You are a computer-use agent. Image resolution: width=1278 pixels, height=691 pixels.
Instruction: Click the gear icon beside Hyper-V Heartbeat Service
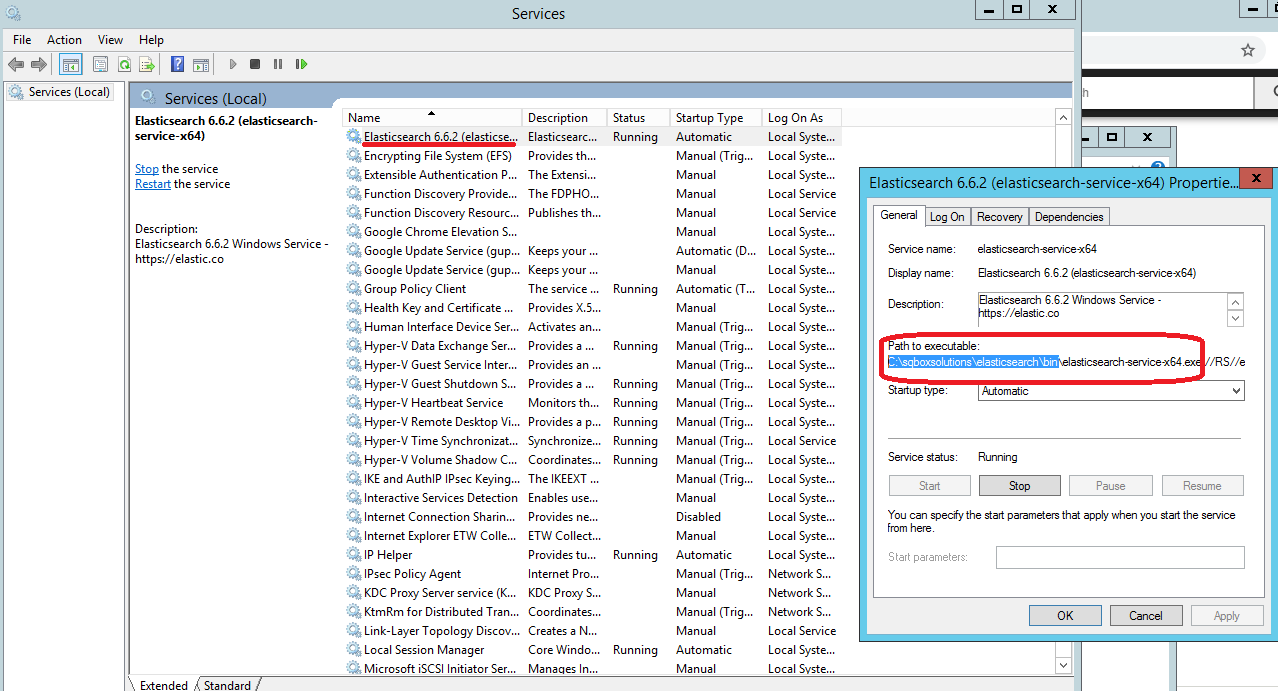[354, 402]
